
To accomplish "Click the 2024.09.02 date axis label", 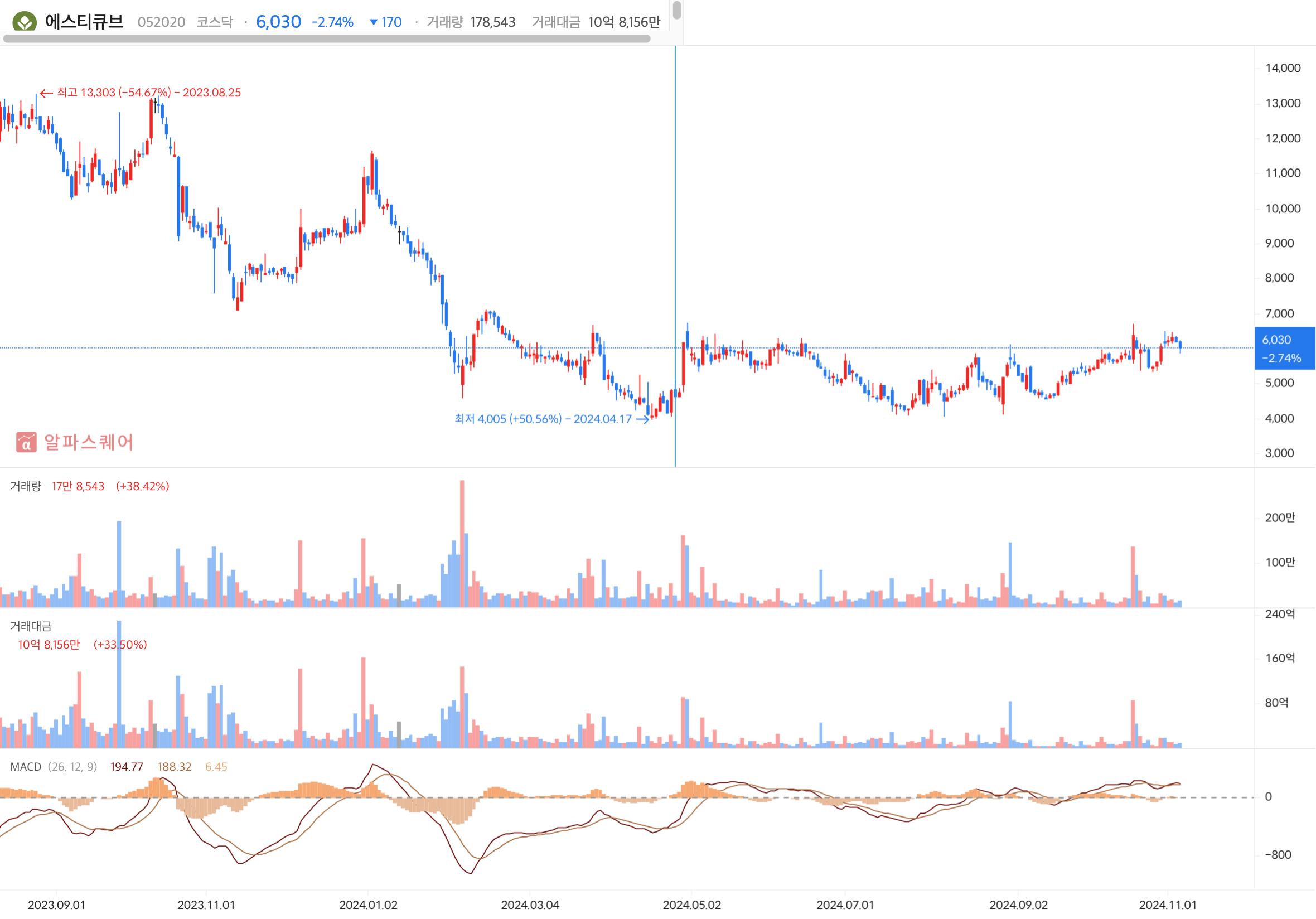I will [x=1019, y=905].
